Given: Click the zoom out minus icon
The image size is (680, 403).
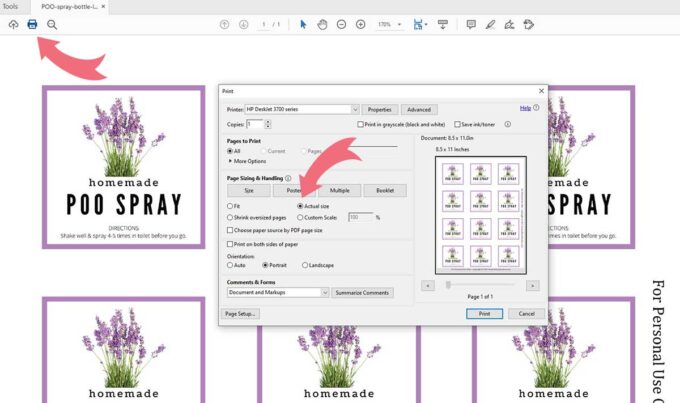Looking at the screenshot, I should [x=341, y=24].
